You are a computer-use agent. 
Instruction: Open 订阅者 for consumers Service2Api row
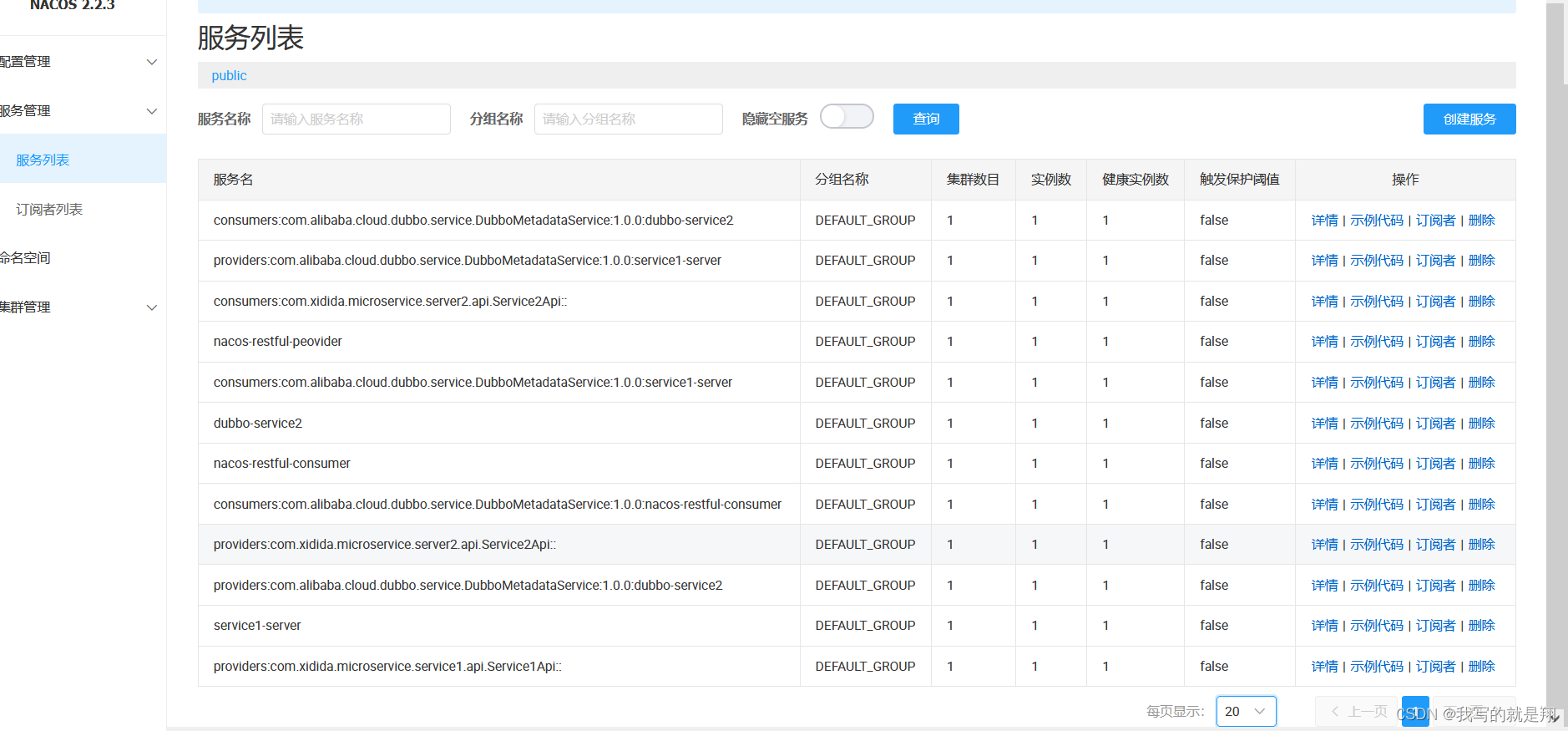(1435, 302)
